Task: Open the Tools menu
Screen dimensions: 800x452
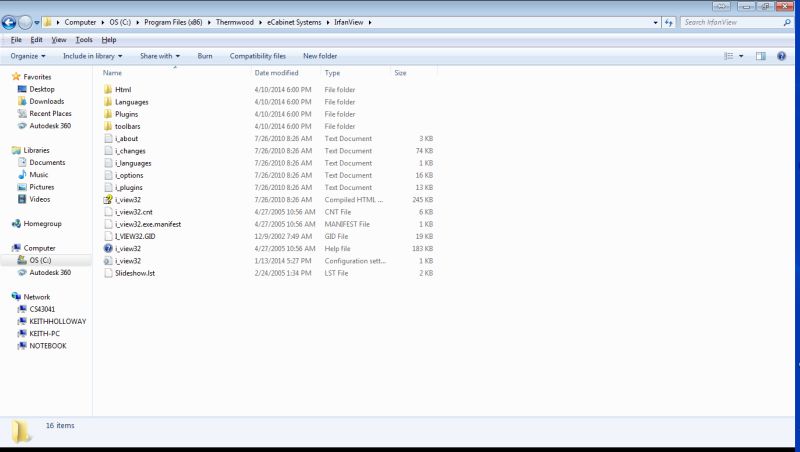Action: (x=84, y=40)
